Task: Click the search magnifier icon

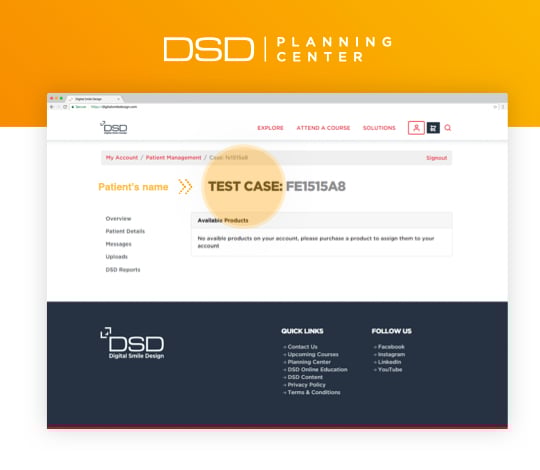Action: point(448,128)
